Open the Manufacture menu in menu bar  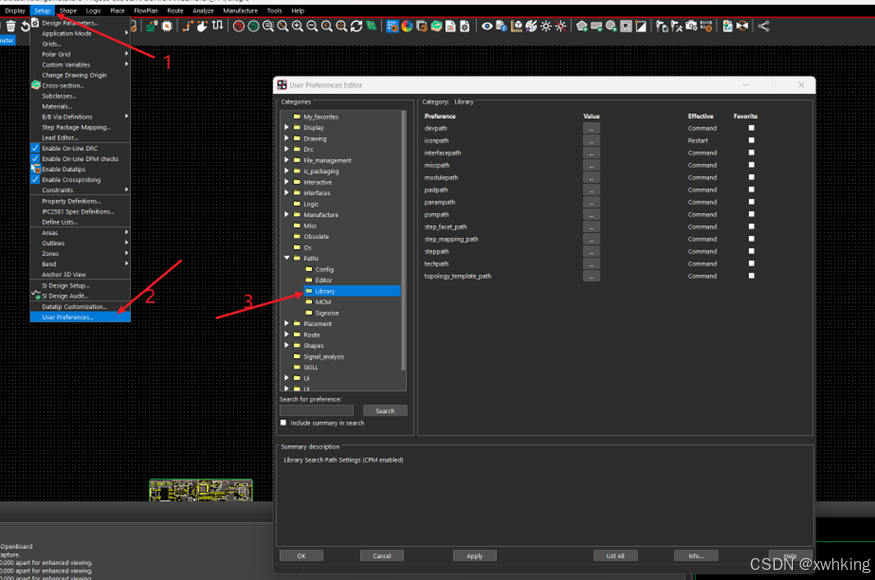click(241, 11)
